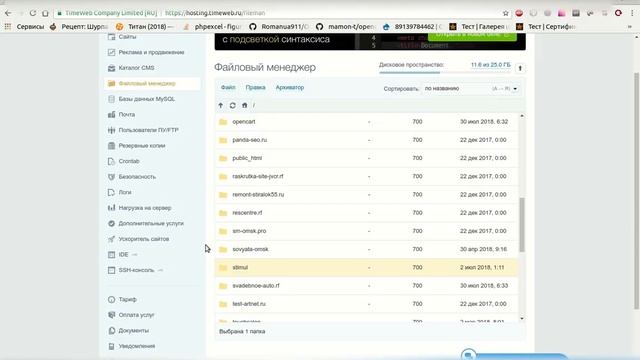Viewport: 640px width, 360px height.
Task: Open Ускоритель сайтов rocket icon
Action: click(x=111, y=239)
